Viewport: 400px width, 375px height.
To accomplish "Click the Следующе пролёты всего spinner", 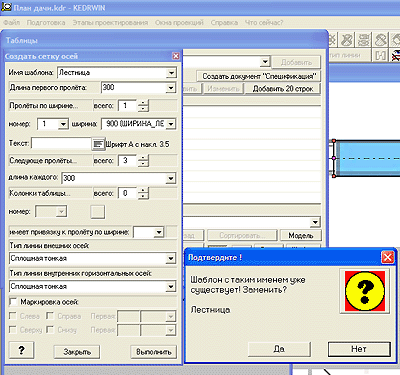I will (x=143, y=161).
